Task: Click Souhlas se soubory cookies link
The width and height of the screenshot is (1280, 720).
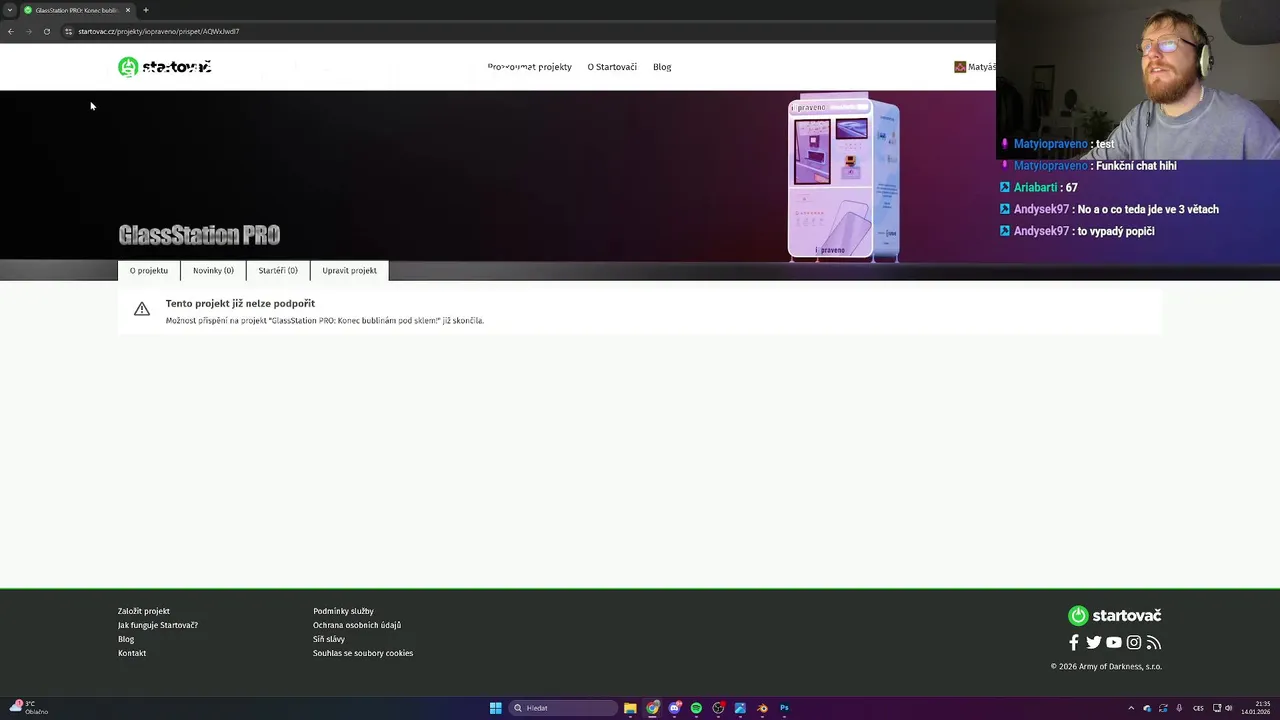Action: 363,653
